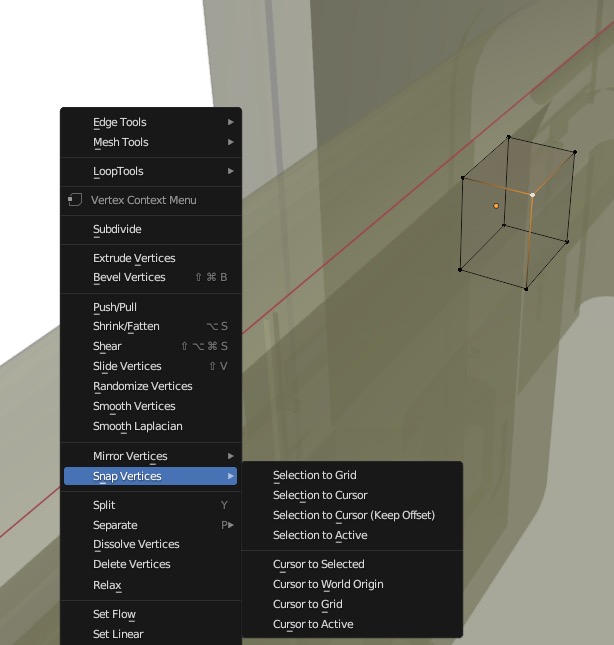This screenshot has height=645, width=614.
Task: Choose Selection to Cursor (Keep Offset)
Action: tap(352, 515)
